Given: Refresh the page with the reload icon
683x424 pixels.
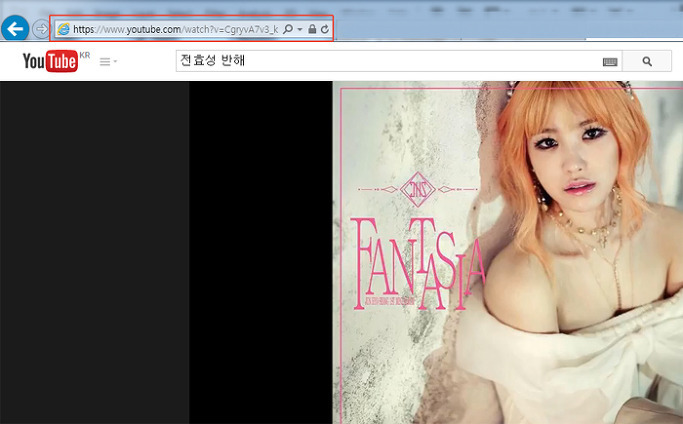Looking at the screenshot, I should pos(325,29).
